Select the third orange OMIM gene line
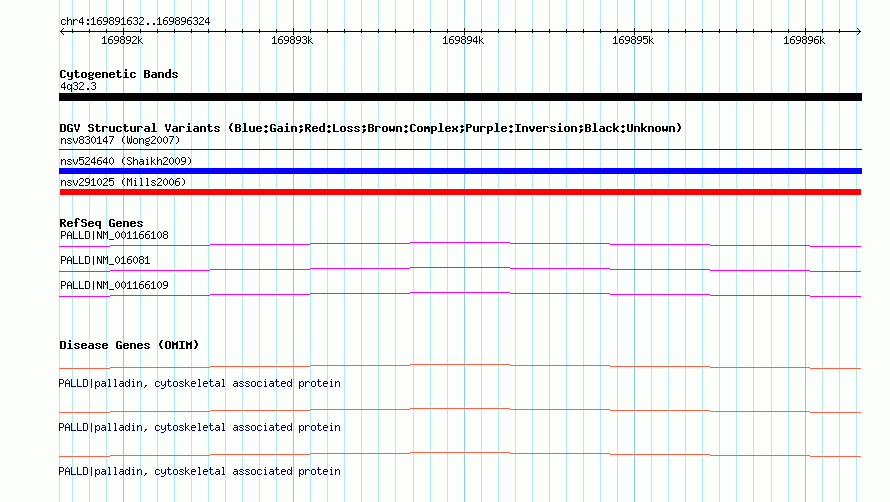Screen dimensions: 890x502 (460, 454)
